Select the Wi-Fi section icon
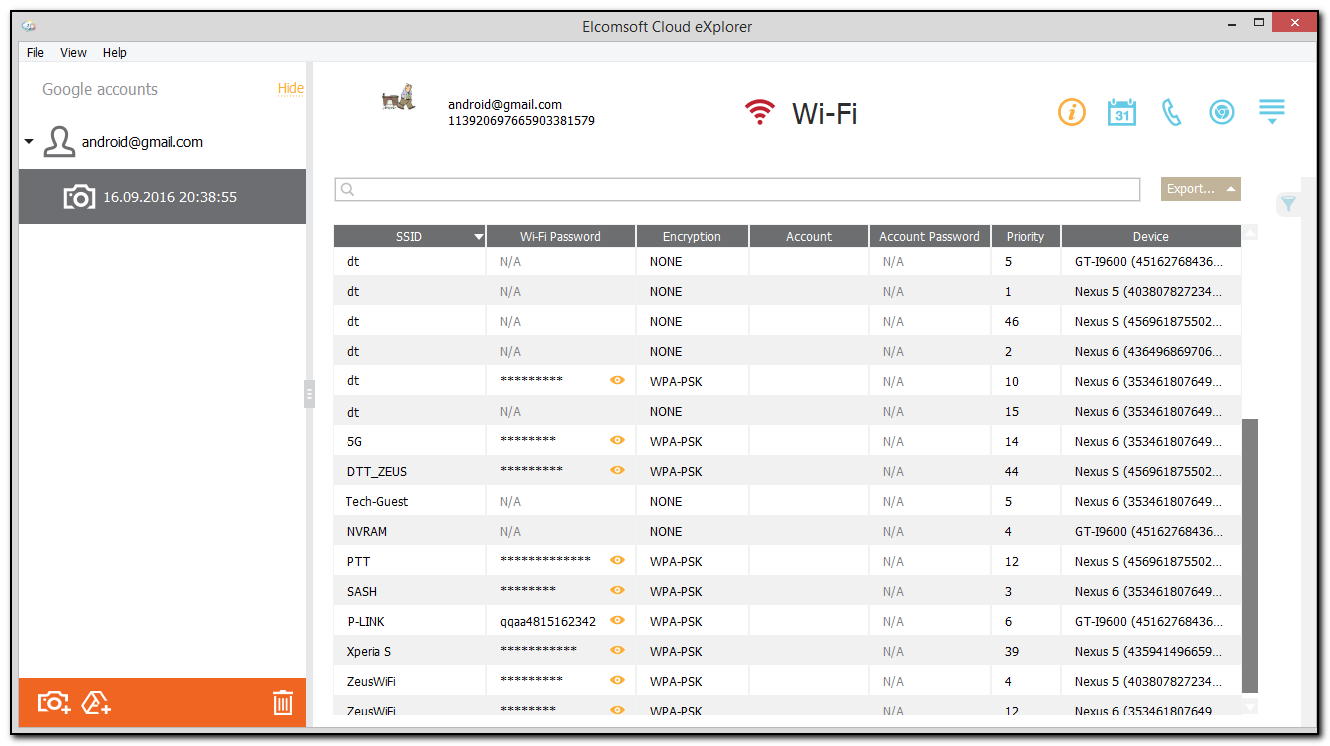The width and height of the screenshot is (1330, 746). click(x=760, y=112)
